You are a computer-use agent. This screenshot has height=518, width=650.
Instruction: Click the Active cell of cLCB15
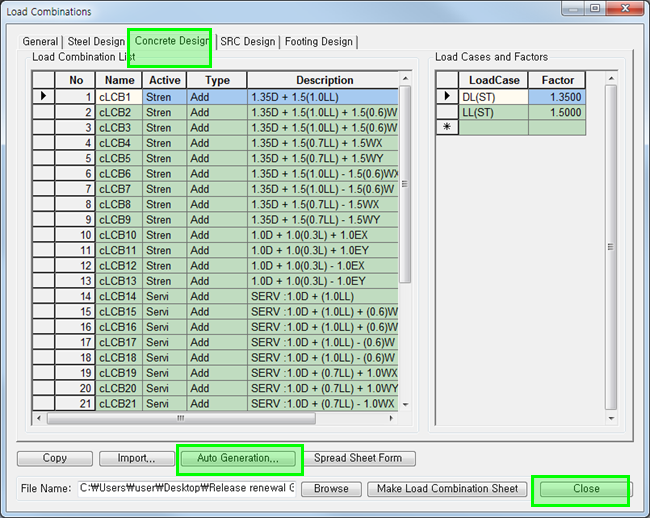[x=165, y=312]
